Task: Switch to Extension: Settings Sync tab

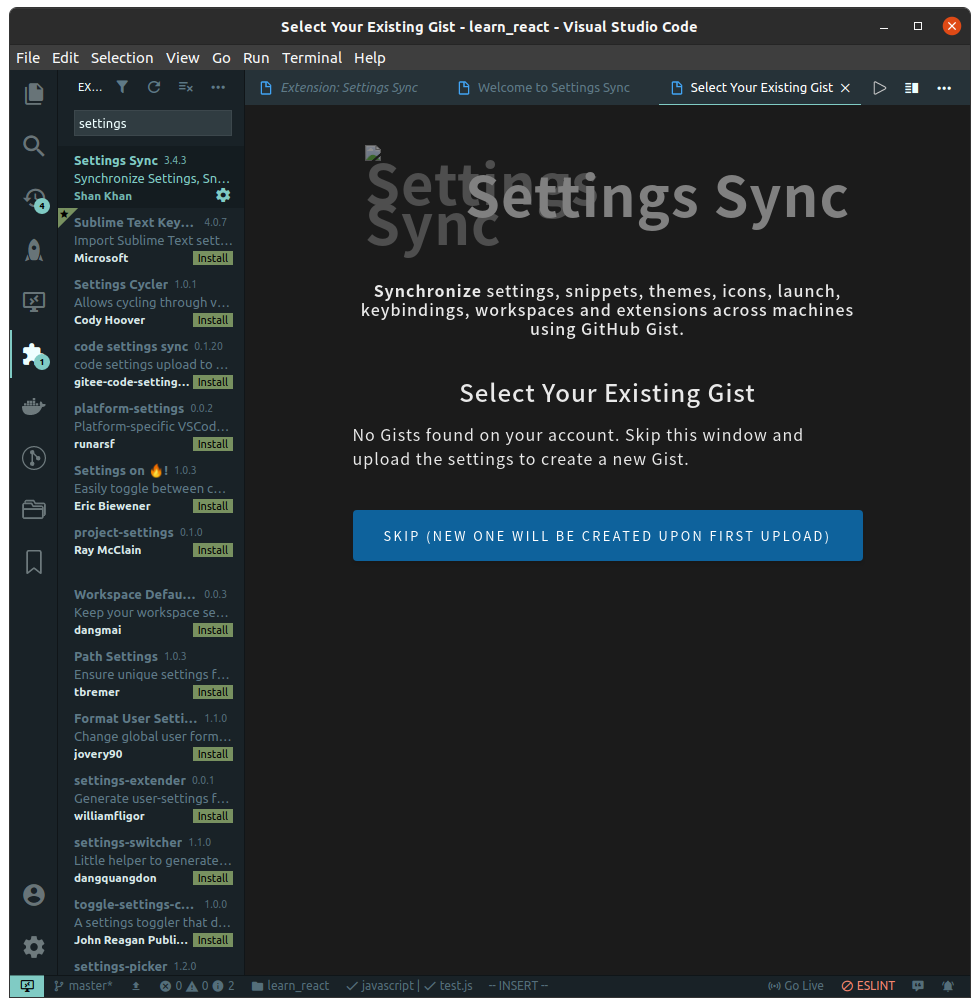Action: [340, 88]
